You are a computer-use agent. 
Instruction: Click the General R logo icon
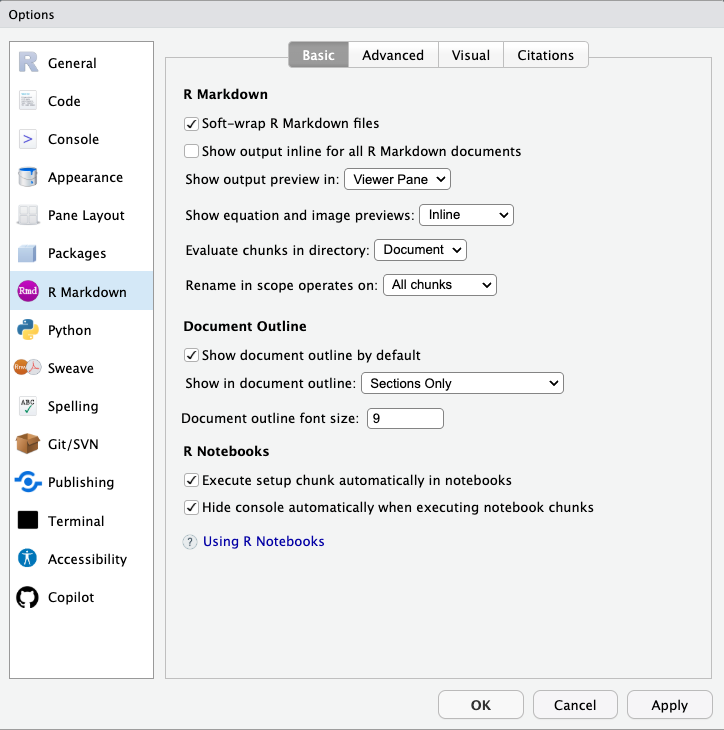28,63
